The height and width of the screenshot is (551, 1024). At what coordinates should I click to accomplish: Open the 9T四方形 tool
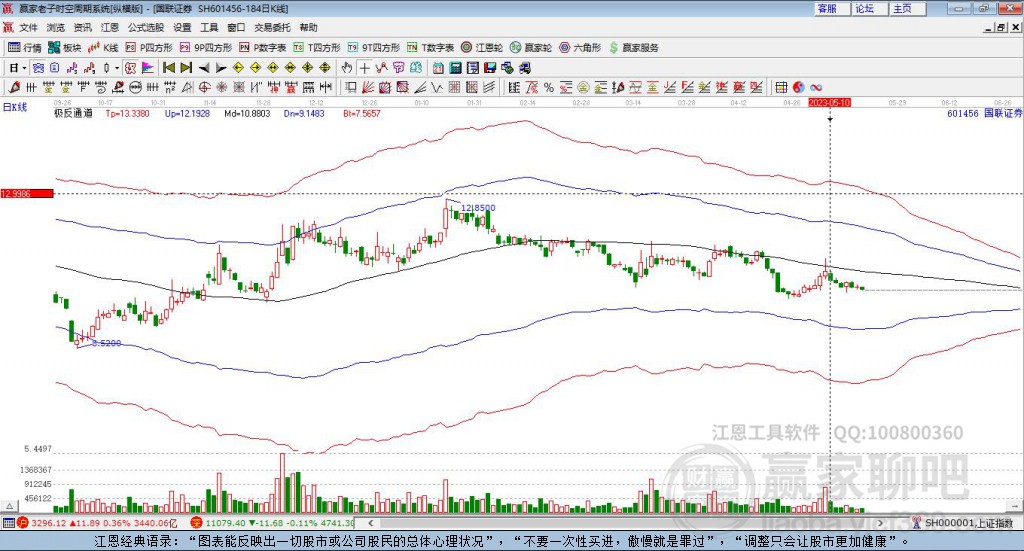tap(374, 48)
